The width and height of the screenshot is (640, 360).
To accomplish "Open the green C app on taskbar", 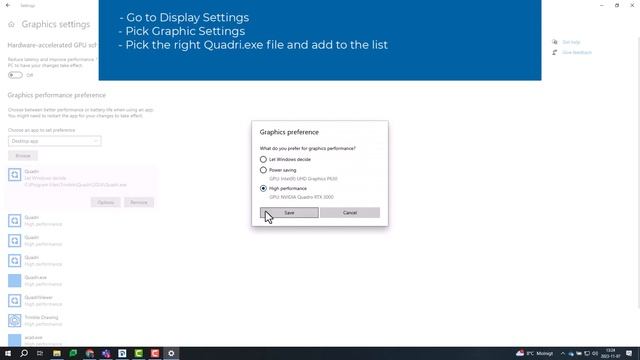I will click(139, 353).
